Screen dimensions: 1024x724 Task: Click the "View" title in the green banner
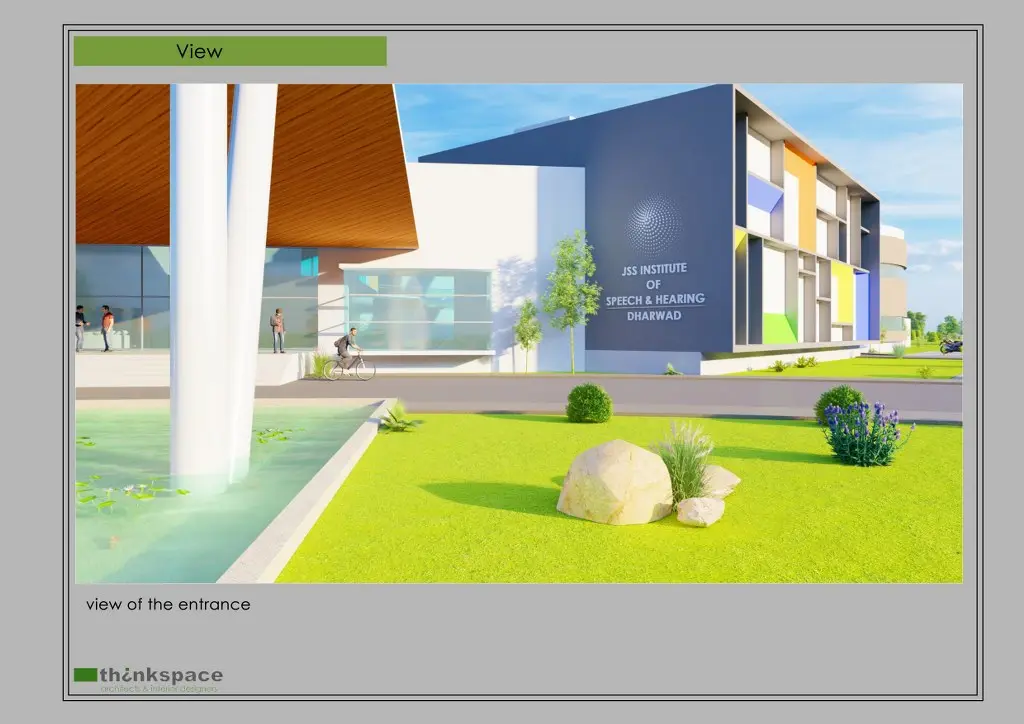pyautogui.click(x=199, y=52)
